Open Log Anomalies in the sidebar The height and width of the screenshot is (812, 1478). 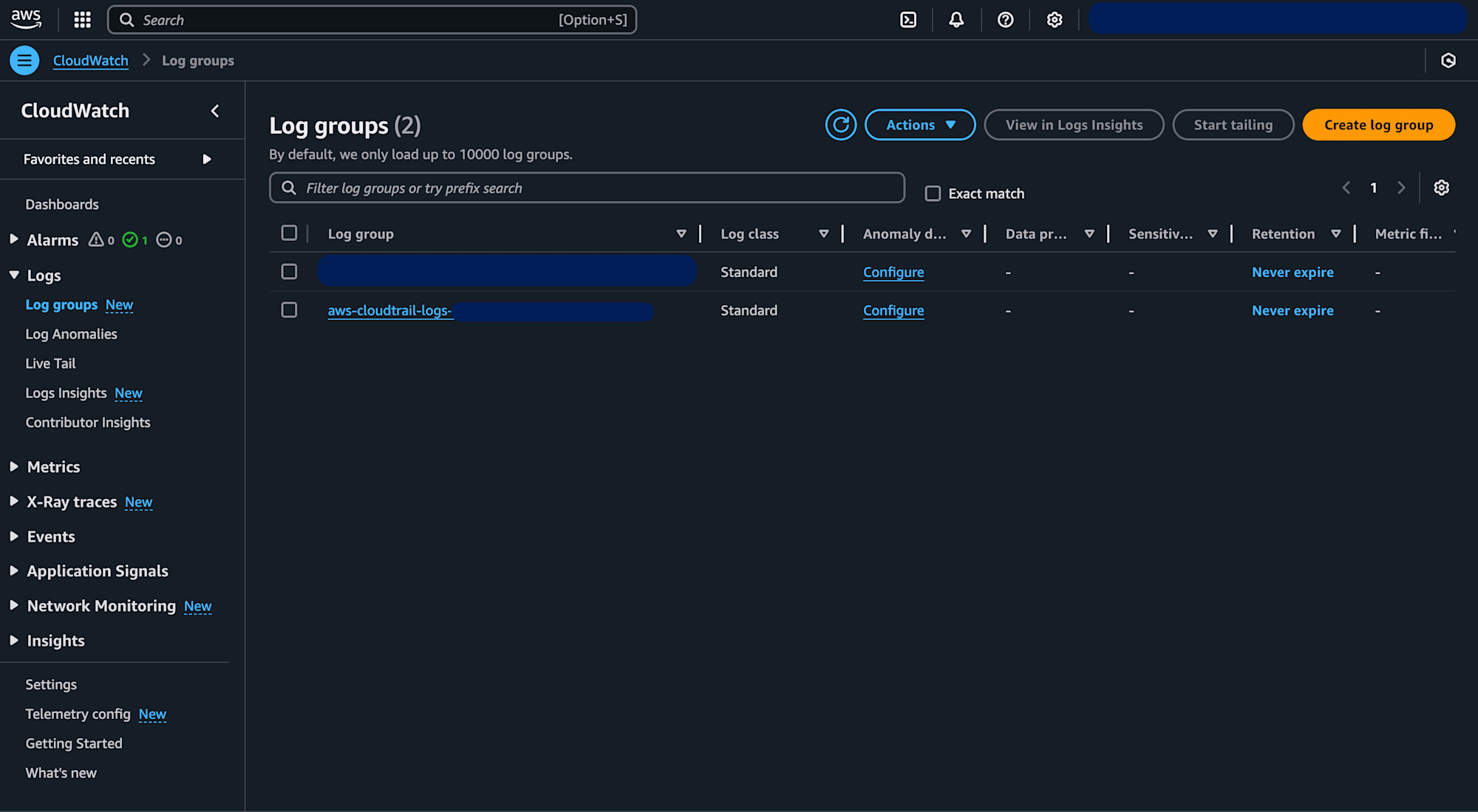(x=71, y=334)
